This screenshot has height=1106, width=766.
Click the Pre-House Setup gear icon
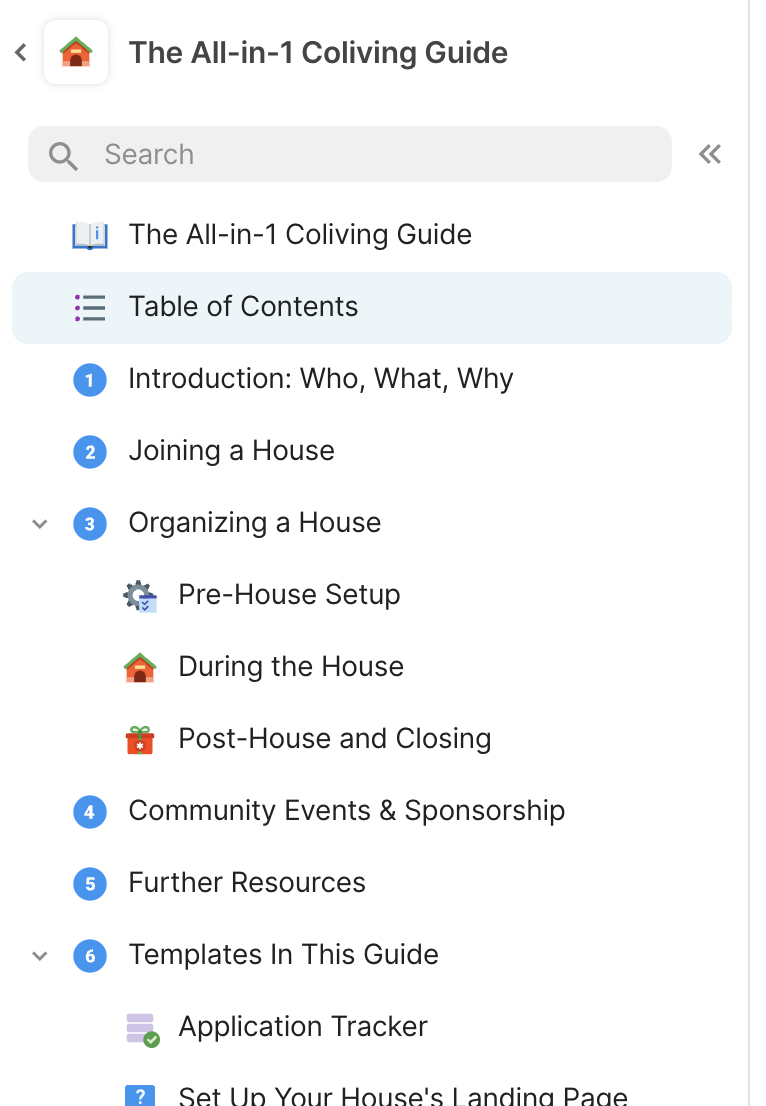[140, 595]
